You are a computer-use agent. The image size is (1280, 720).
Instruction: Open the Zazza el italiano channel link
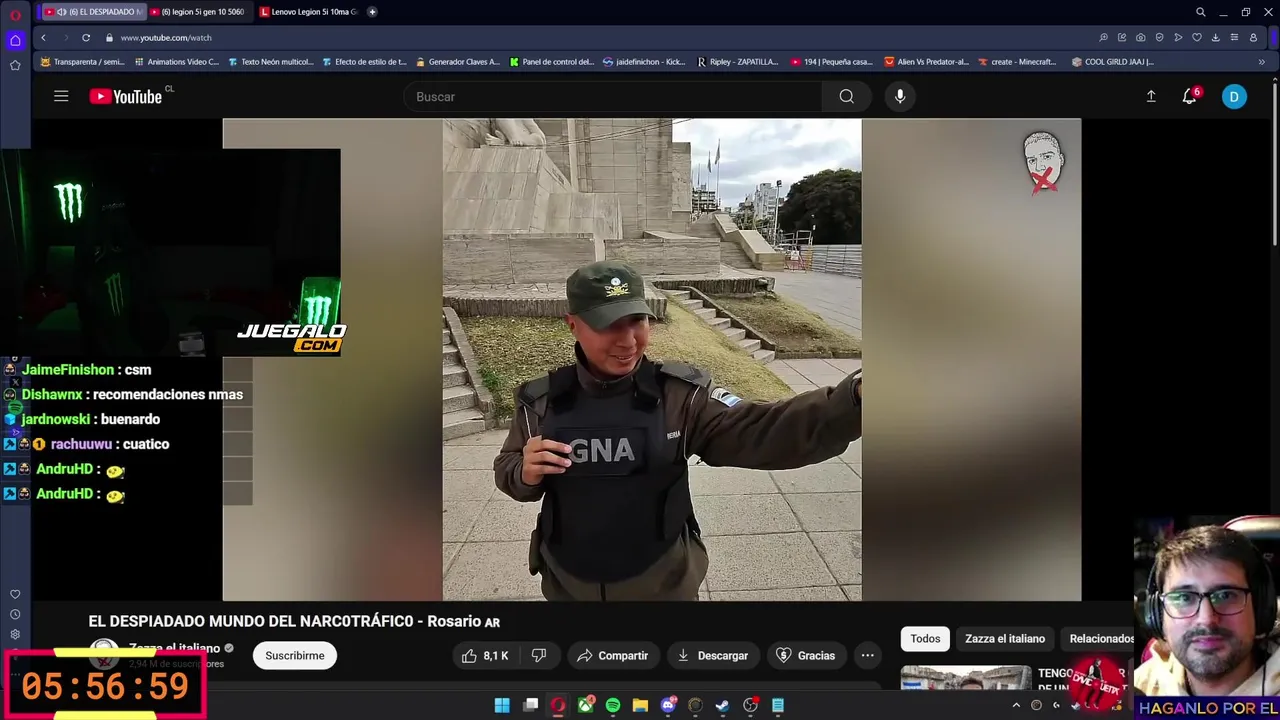pyautogui.click(x=174, y=648)
